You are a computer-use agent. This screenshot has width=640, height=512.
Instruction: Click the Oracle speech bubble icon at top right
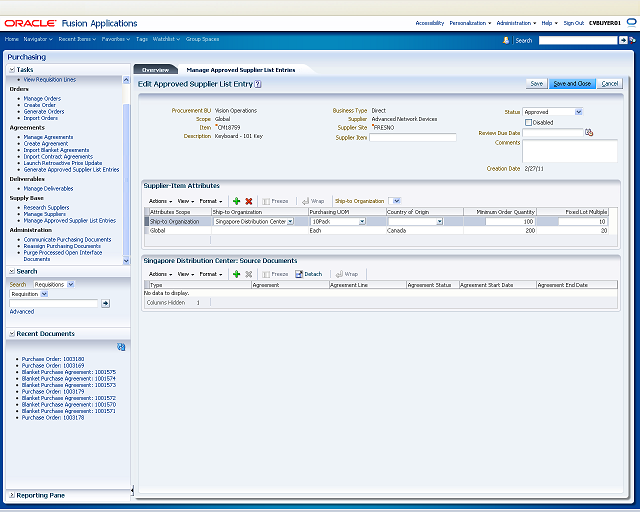pos(631,22)
